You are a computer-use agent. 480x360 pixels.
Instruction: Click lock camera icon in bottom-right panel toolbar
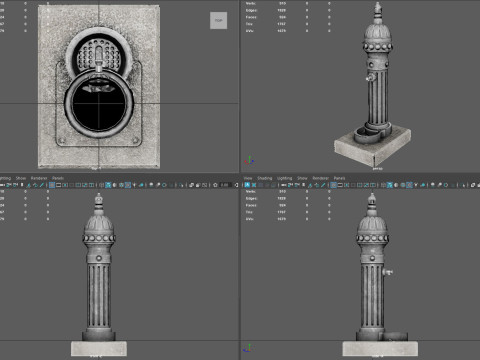click(290, 185)
